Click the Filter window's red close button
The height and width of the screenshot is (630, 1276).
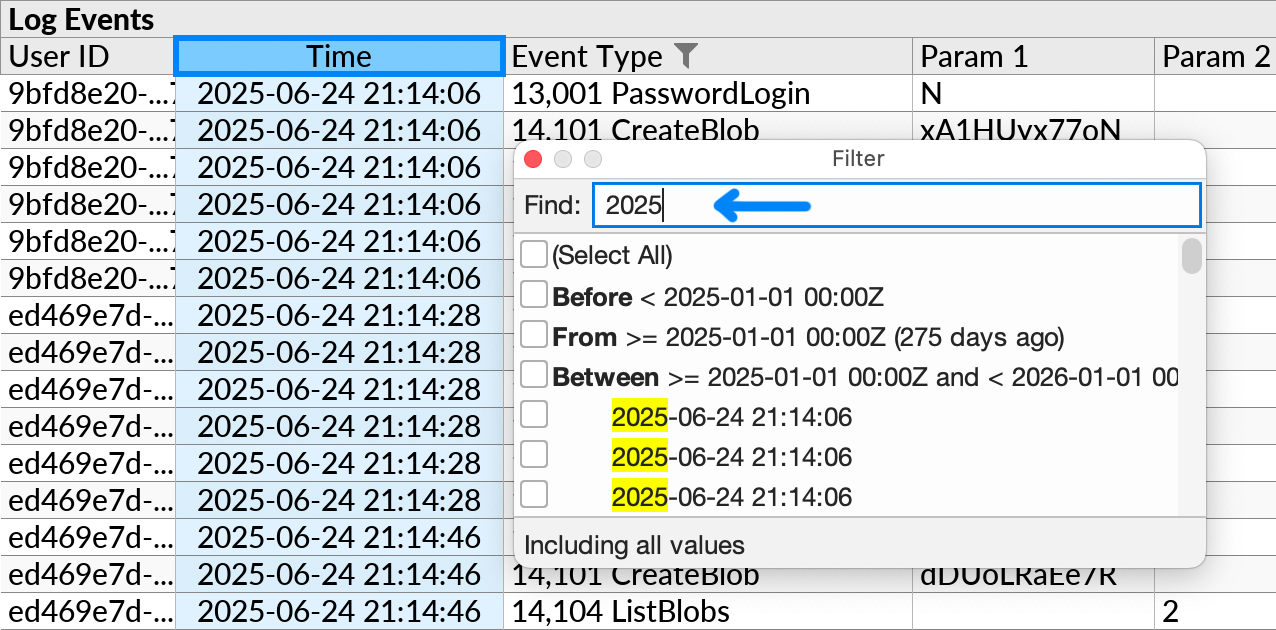tap(533, 158)
